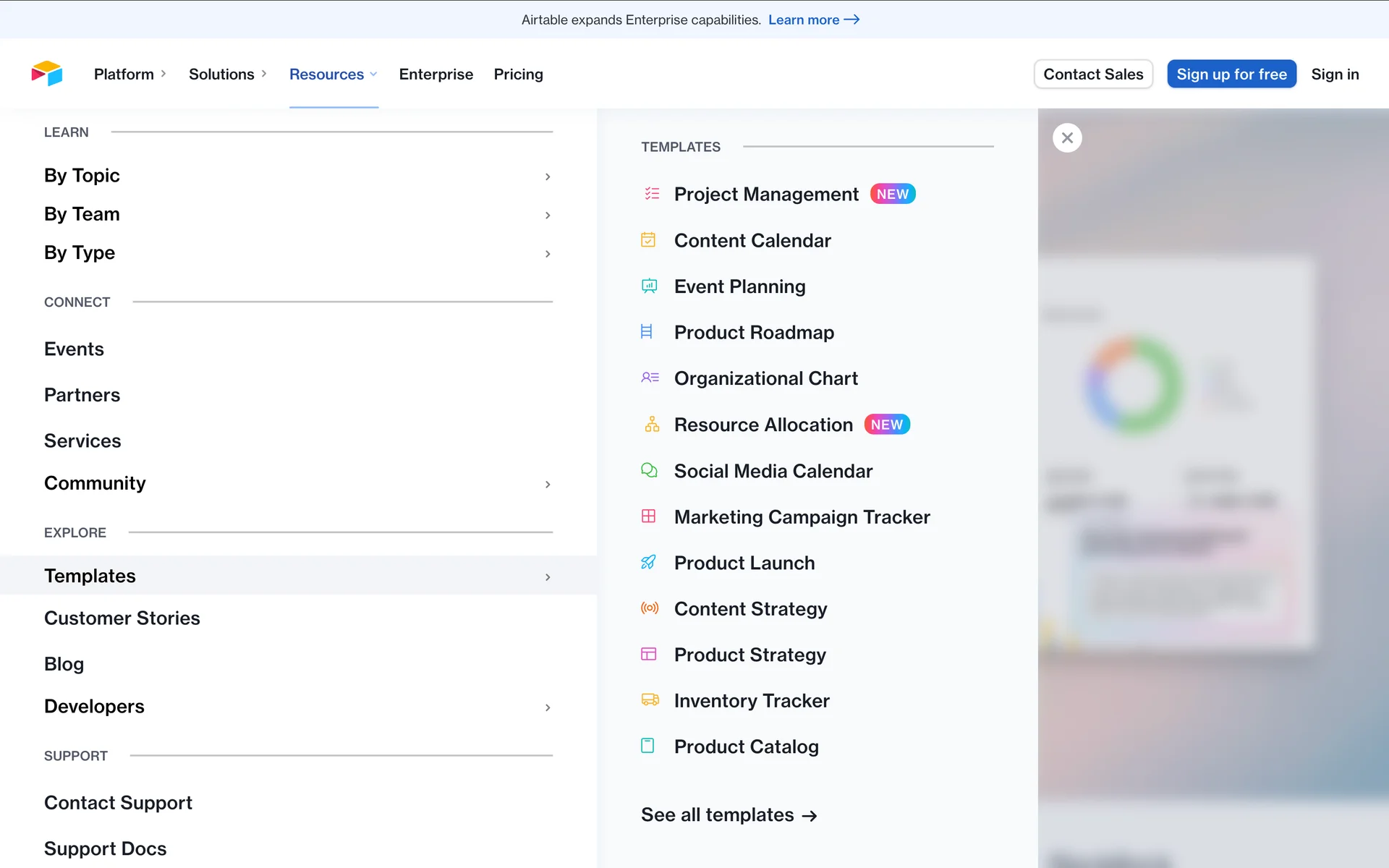Close the blurred preview panel
Screen dimensions: 1389x868
point(1066,137)
